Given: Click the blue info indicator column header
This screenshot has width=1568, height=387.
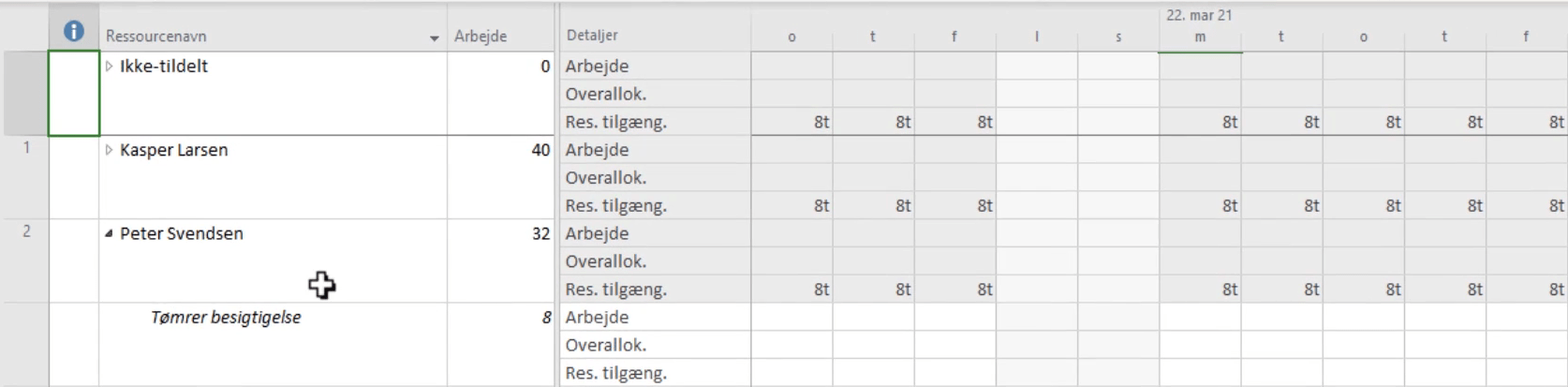Looking at the screenshot, I should click(74, 32).
